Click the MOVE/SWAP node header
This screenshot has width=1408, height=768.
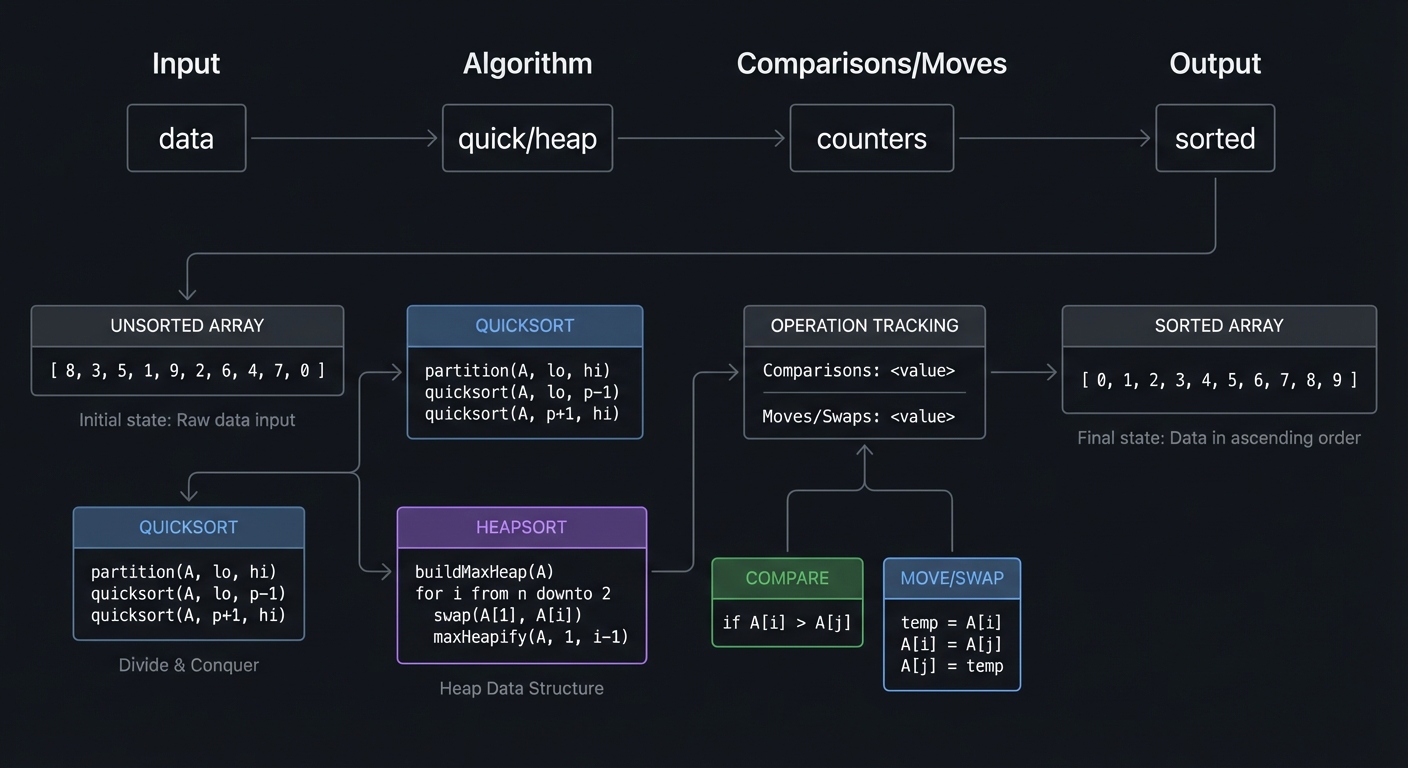[x=951, y=578]
